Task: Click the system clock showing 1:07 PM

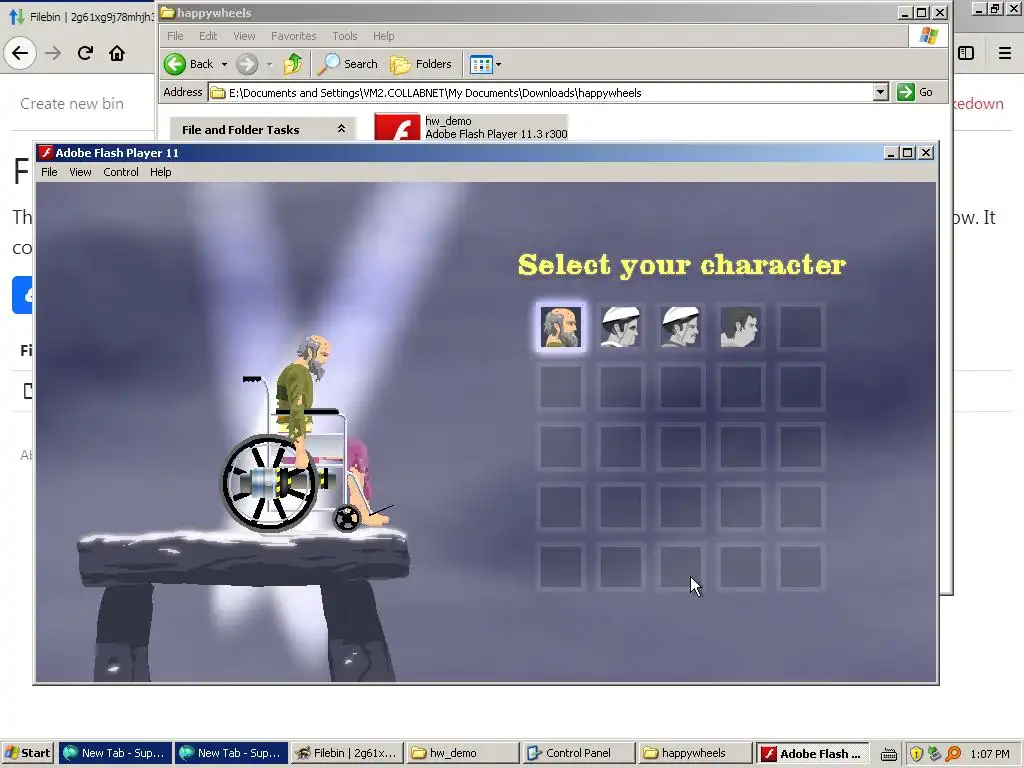Action: coord(989,754)
